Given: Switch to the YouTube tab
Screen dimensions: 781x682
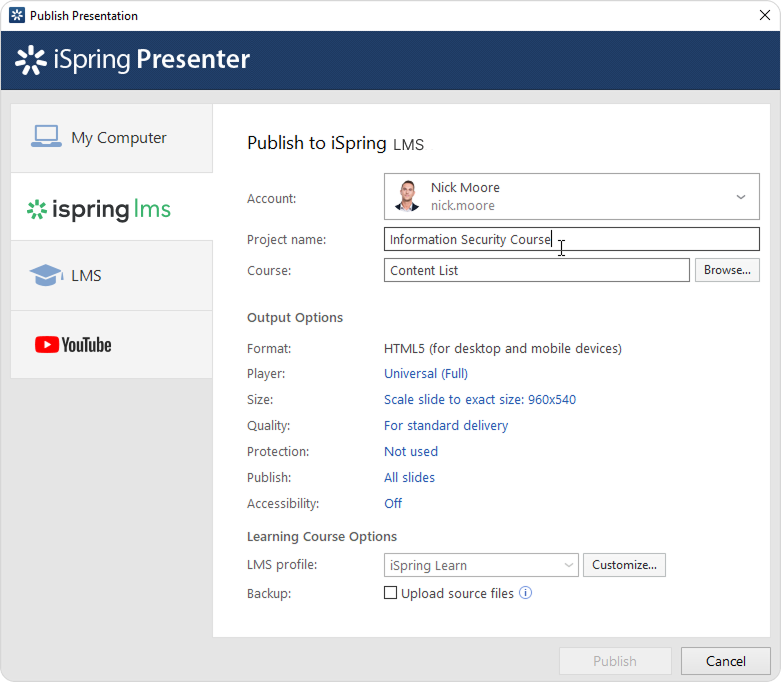Looking at the screenshot, I should click(112, 345).
